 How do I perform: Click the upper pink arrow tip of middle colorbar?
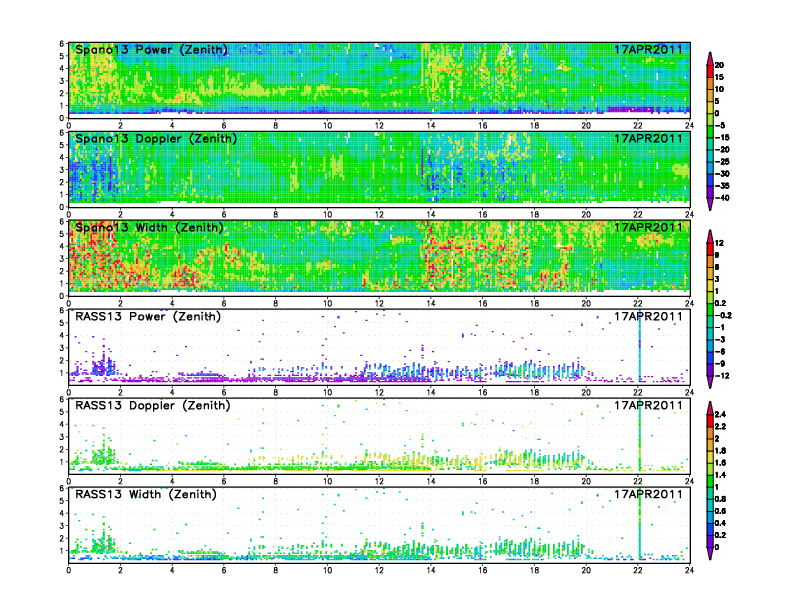coord(710,236)
